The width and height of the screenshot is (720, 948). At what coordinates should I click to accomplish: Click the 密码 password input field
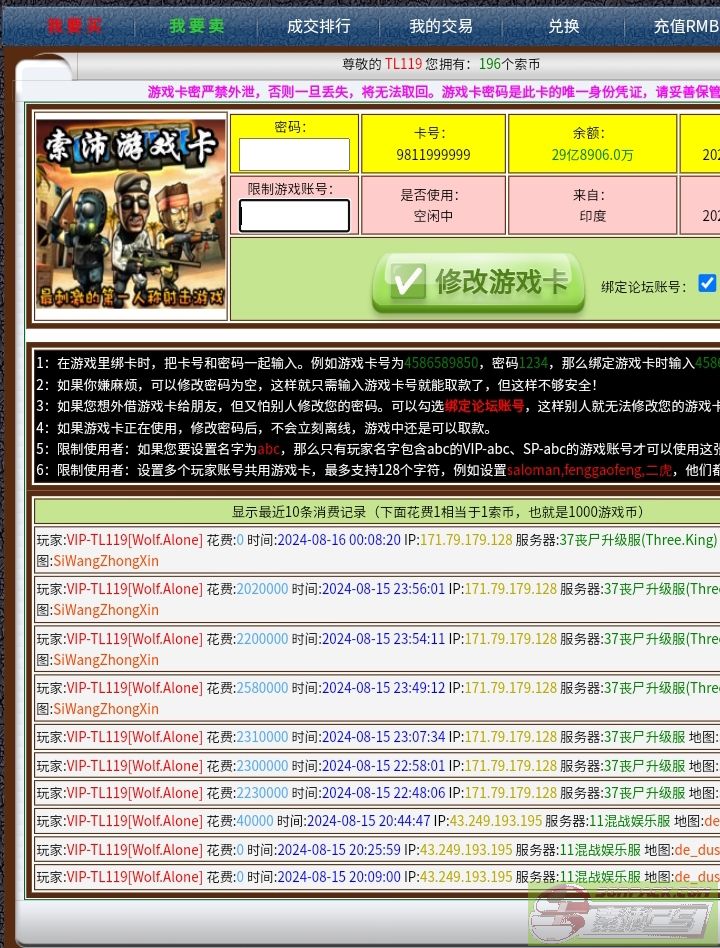pyautogui.click(x=294, y=154)
